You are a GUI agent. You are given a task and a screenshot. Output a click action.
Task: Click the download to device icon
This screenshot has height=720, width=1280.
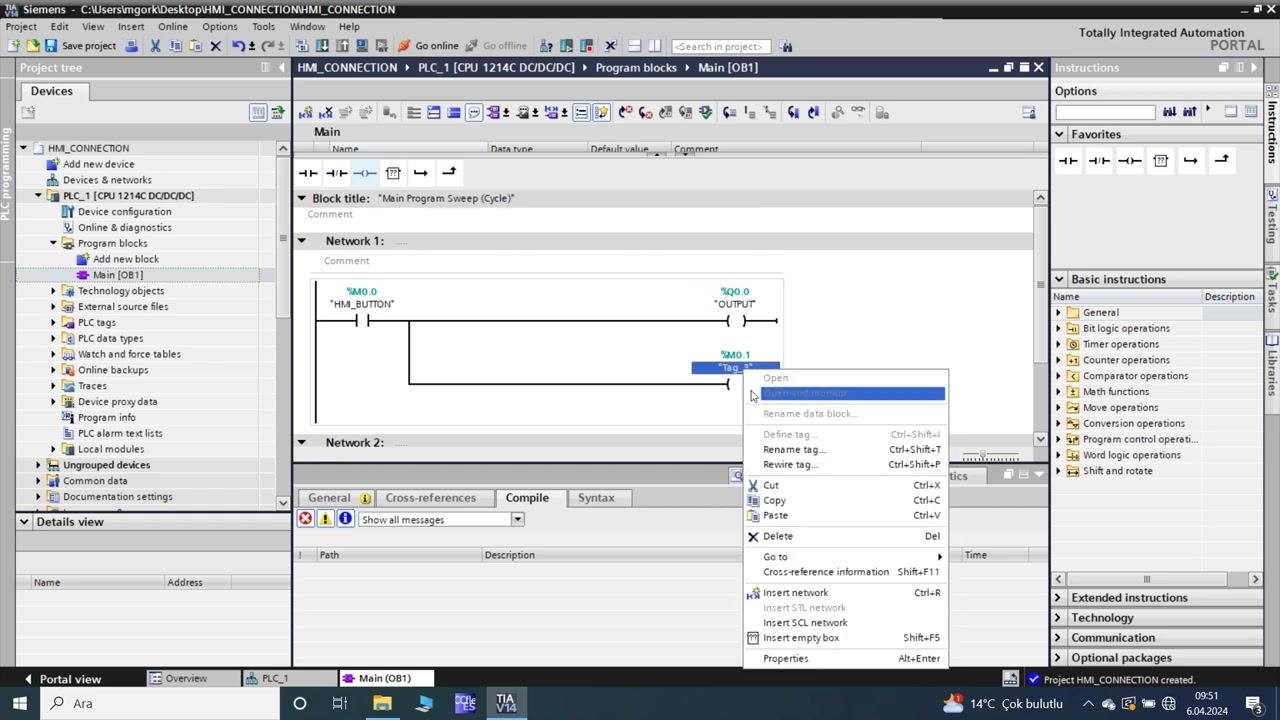click(322, 46)
